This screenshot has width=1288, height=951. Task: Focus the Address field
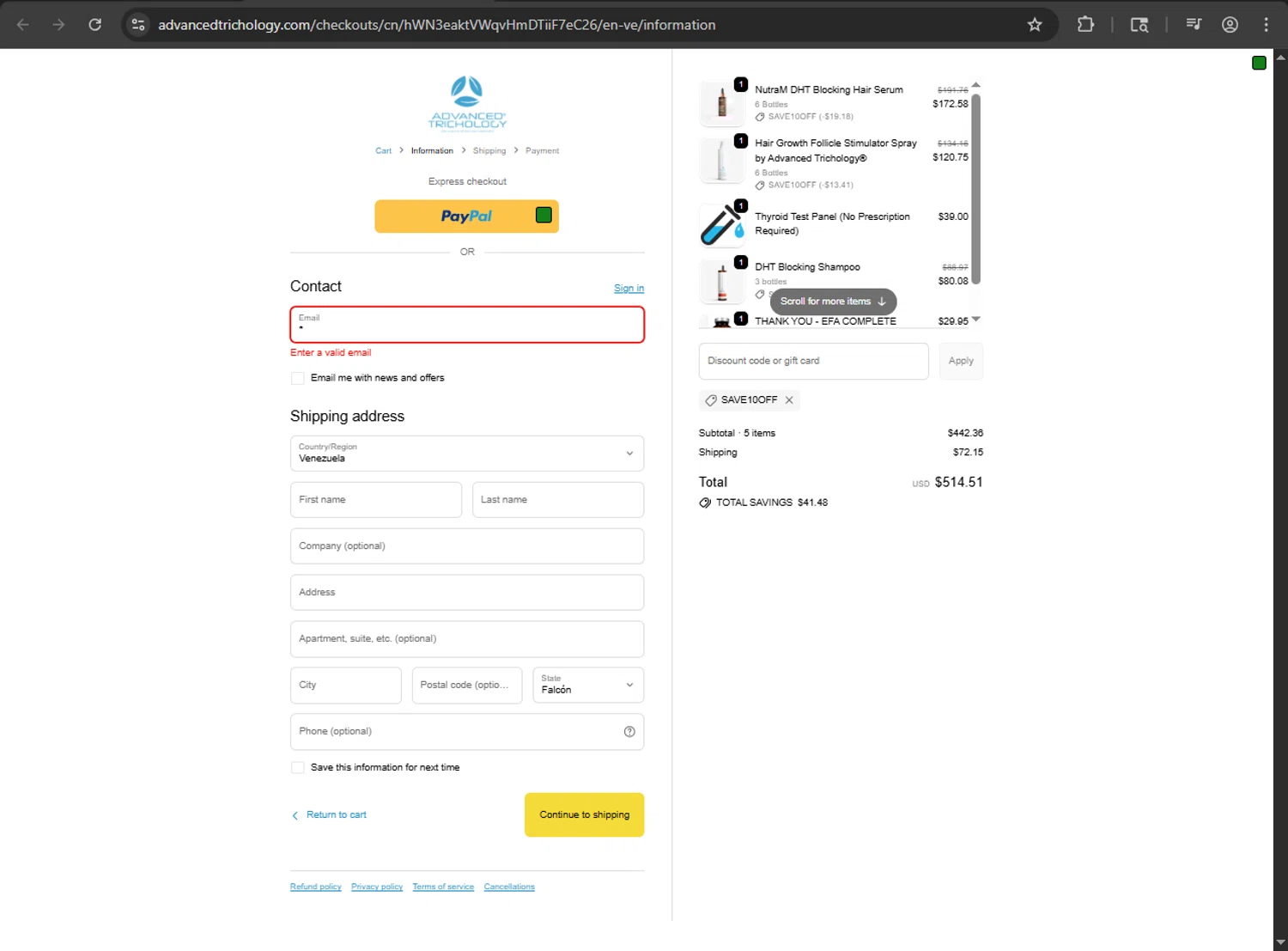[467, 593]
